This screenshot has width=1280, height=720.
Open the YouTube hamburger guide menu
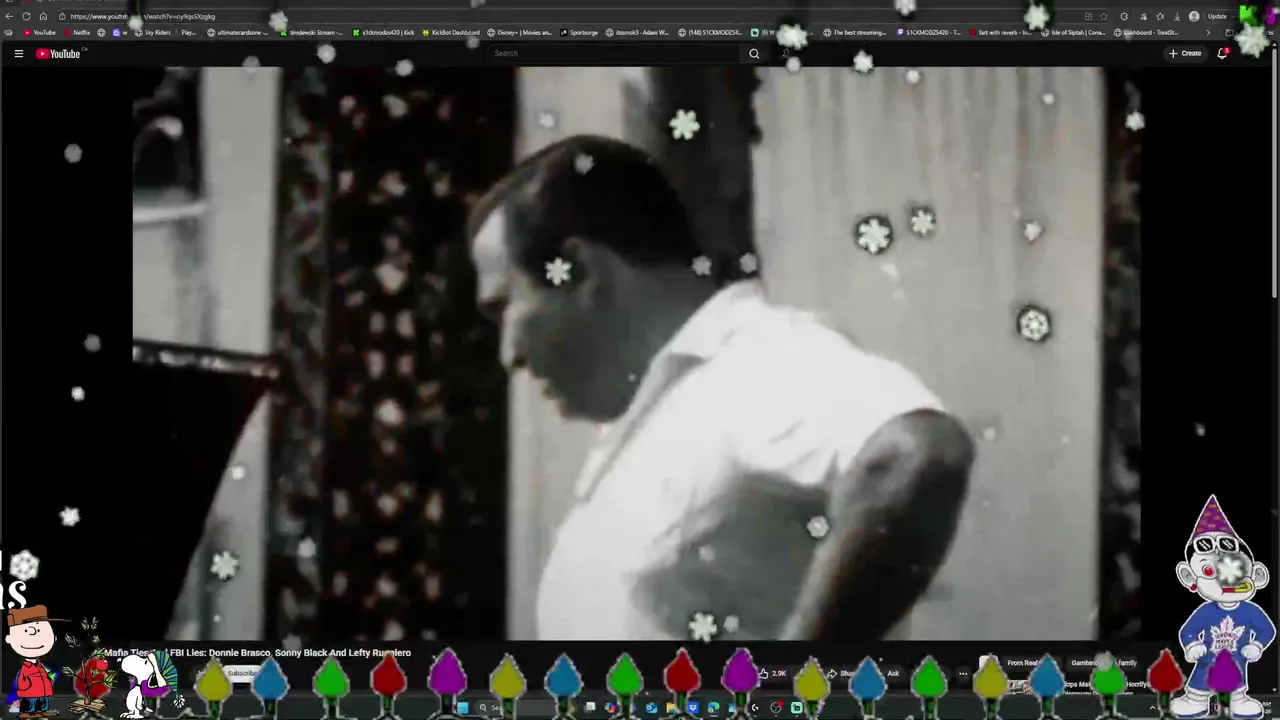point(18,54)
